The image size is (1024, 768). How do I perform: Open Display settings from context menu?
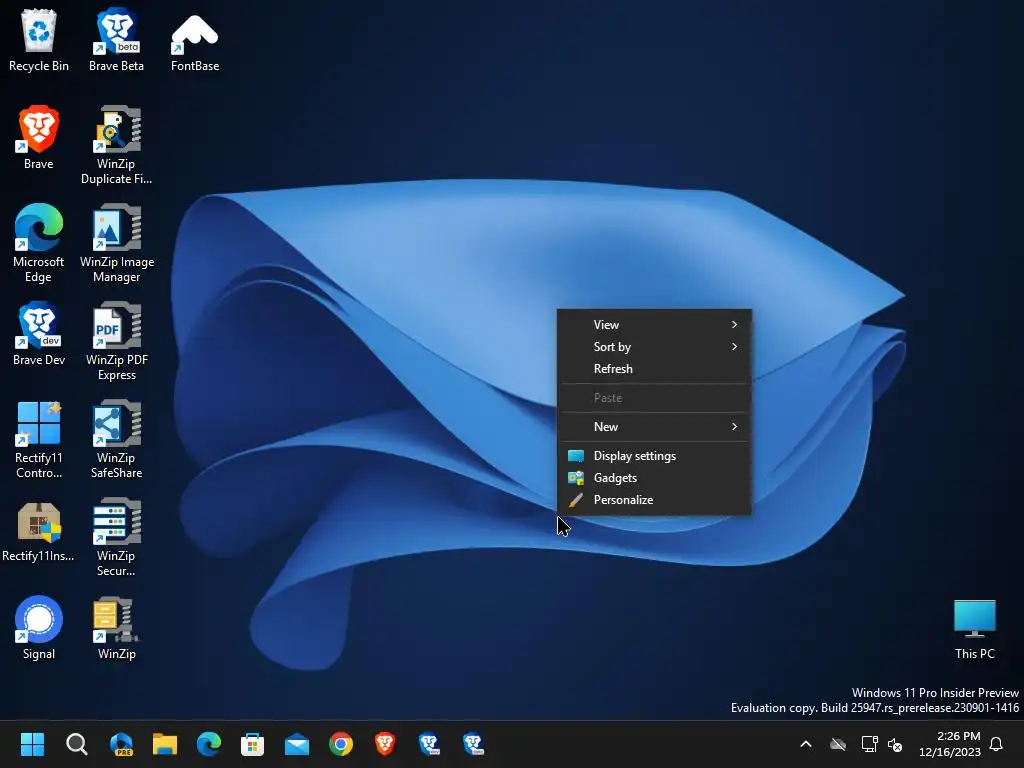click(654, 456)
